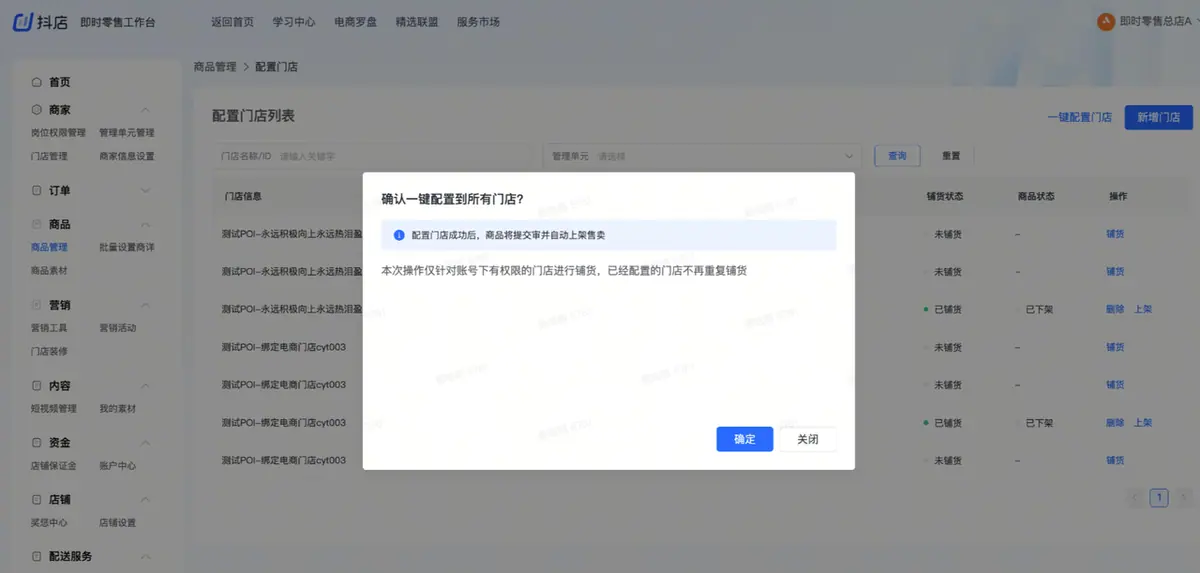Click the 商品状态 column header

[1036, 196]
